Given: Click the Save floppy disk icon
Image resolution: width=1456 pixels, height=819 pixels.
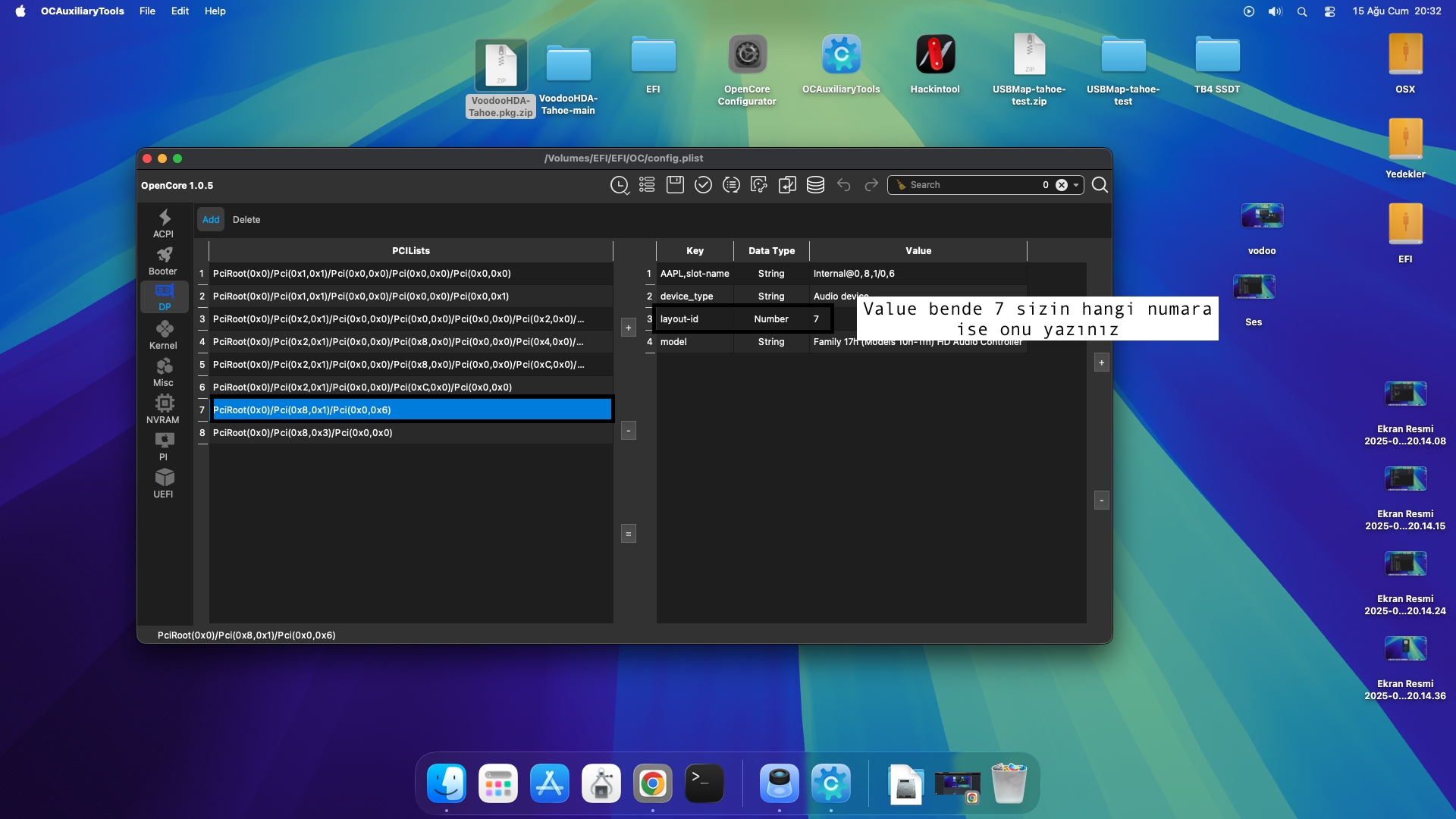Looking at the screenshot, I should coord(675,185).
